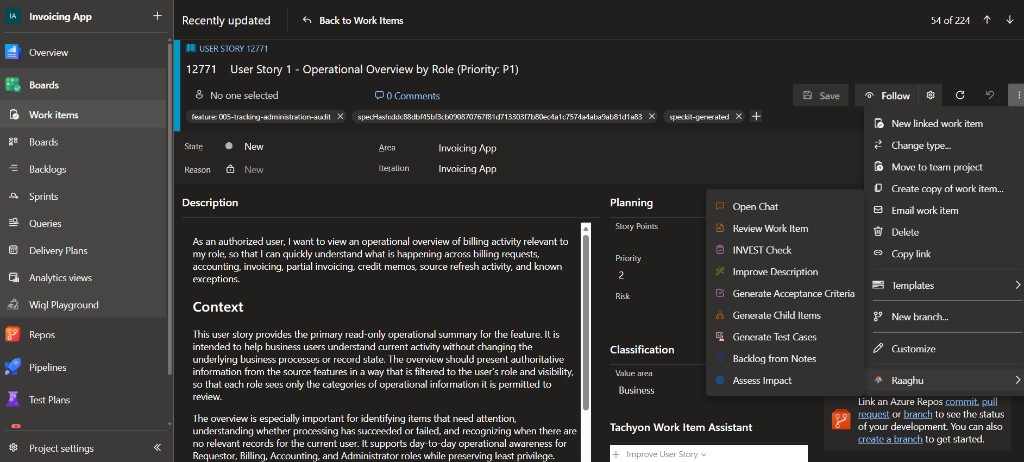Click the revert changes icon
Viewport: 1024px width, 462px height.
(989, 95)
